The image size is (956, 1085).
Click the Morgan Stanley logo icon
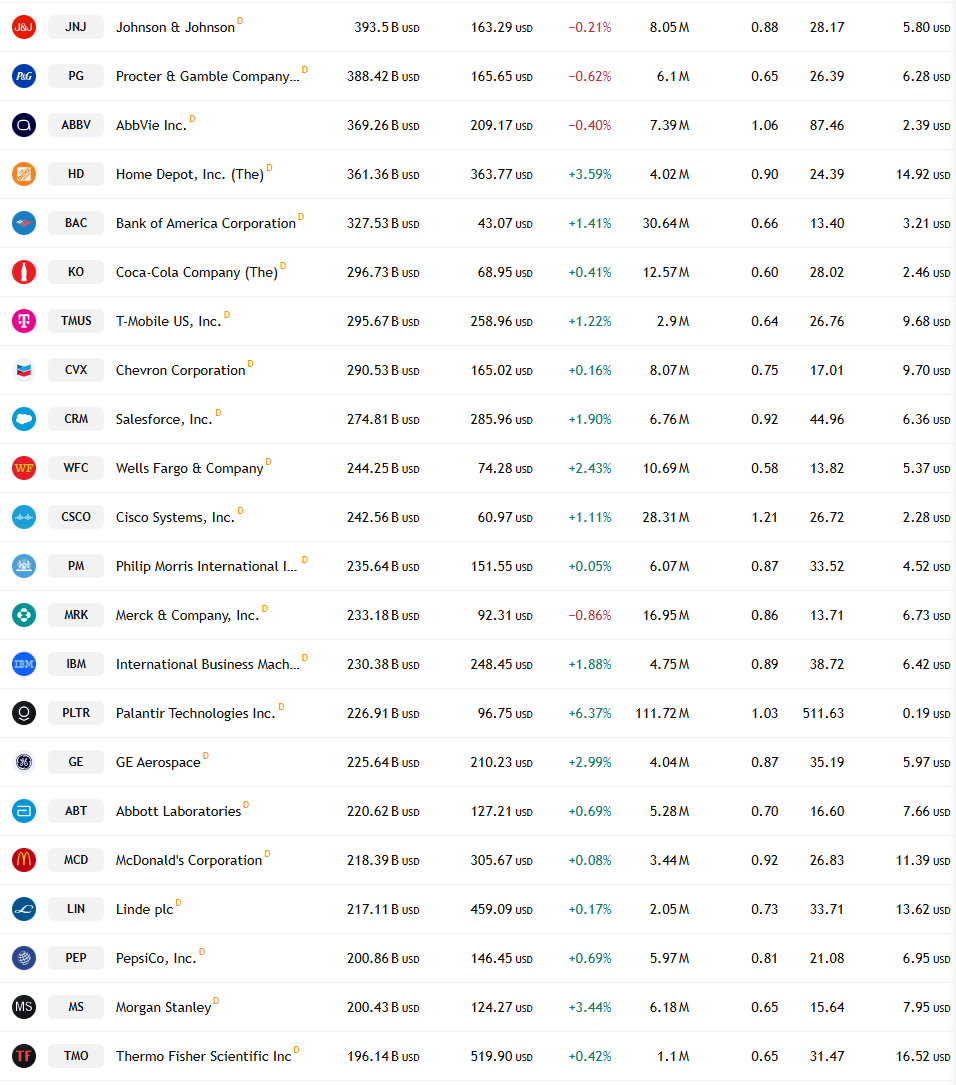pyautogui.click(x=24, y=1007)
